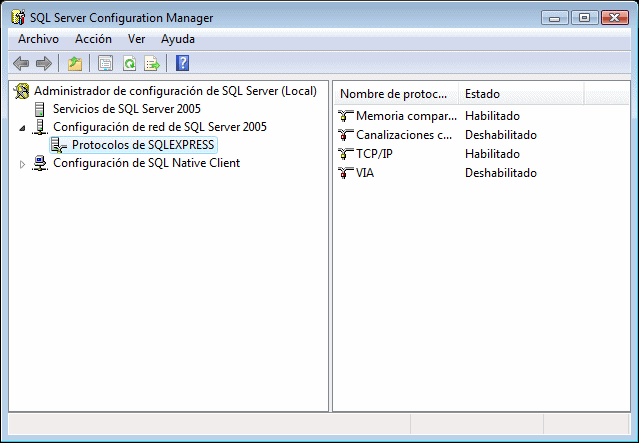Click the SQL Native Client node icon
Viewport: 639px width, 443px height.
coord(40,163)
